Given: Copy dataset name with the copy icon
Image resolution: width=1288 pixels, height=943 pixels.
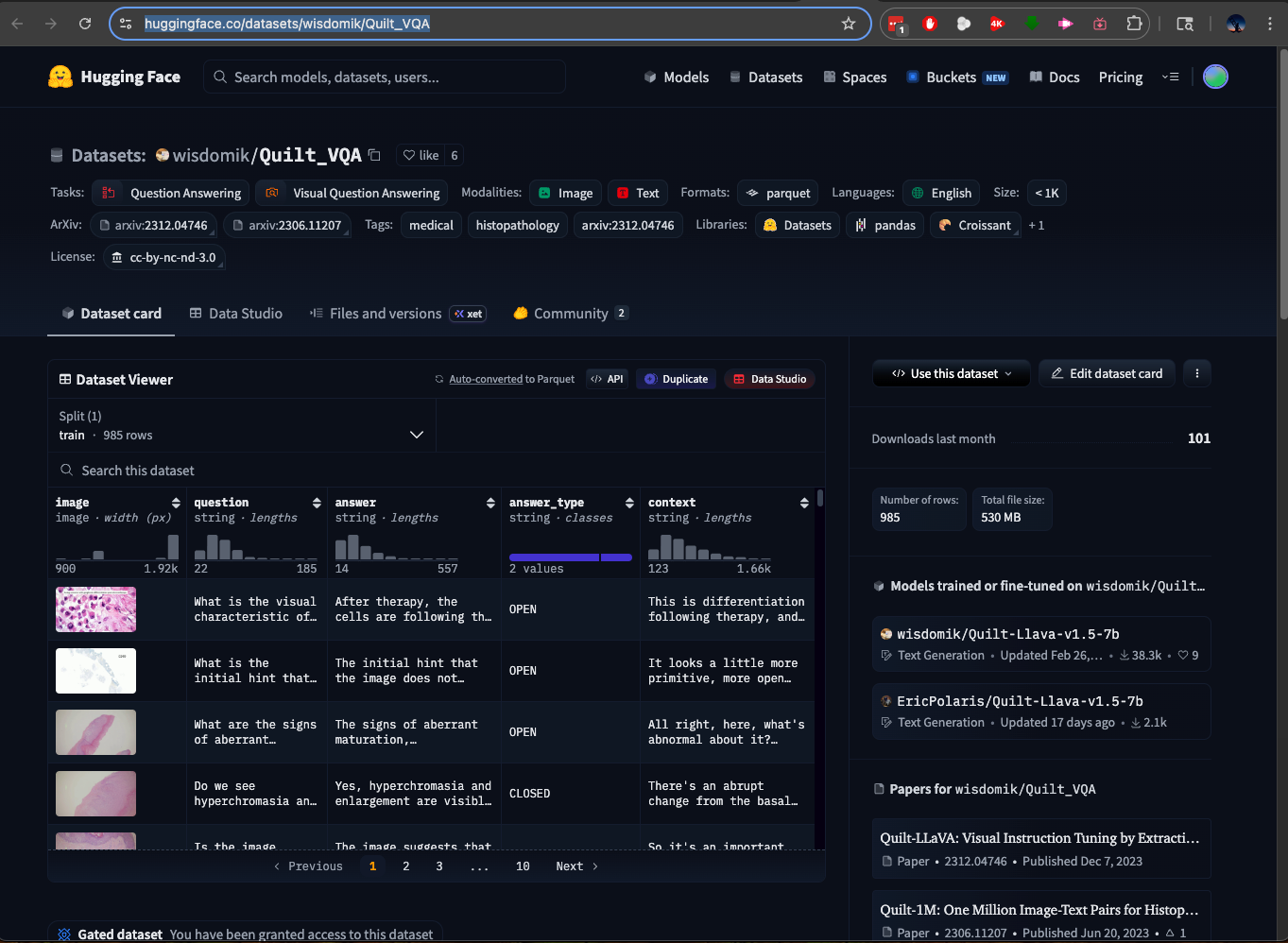Looking at the screenshot, I should [x=374, y=155].
